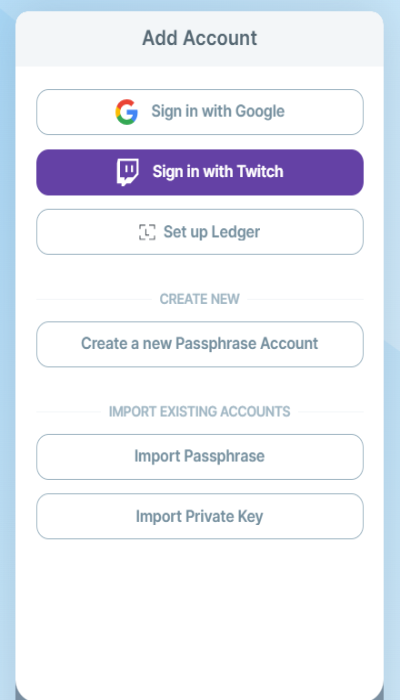Image resolution: width=400 pixels, height=700 pixels.
Task: Click the Ledger bracket icon
Action: (147, 233)
